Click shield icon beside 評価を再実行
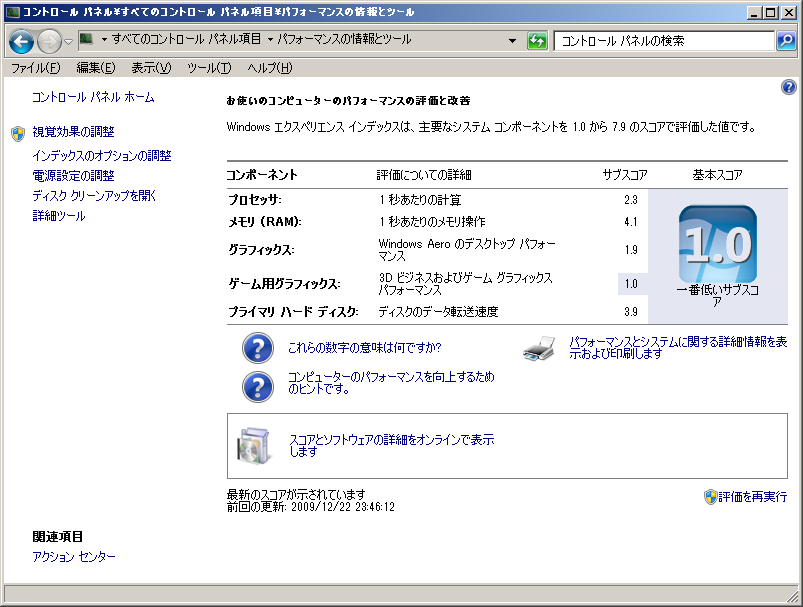This screenshot has width=803, height=607. coord(710,497)
